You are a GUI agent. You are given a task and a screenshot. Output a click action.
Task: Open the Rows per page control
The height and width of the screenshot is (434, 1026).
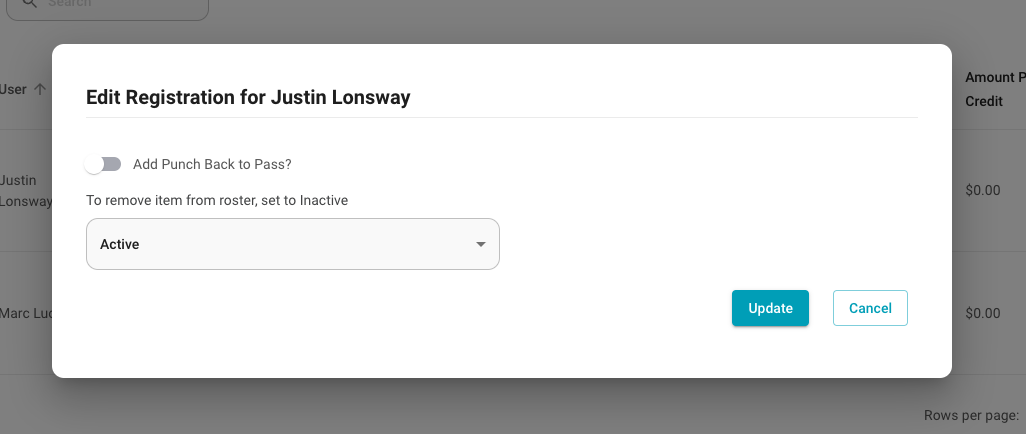(972, 415)
